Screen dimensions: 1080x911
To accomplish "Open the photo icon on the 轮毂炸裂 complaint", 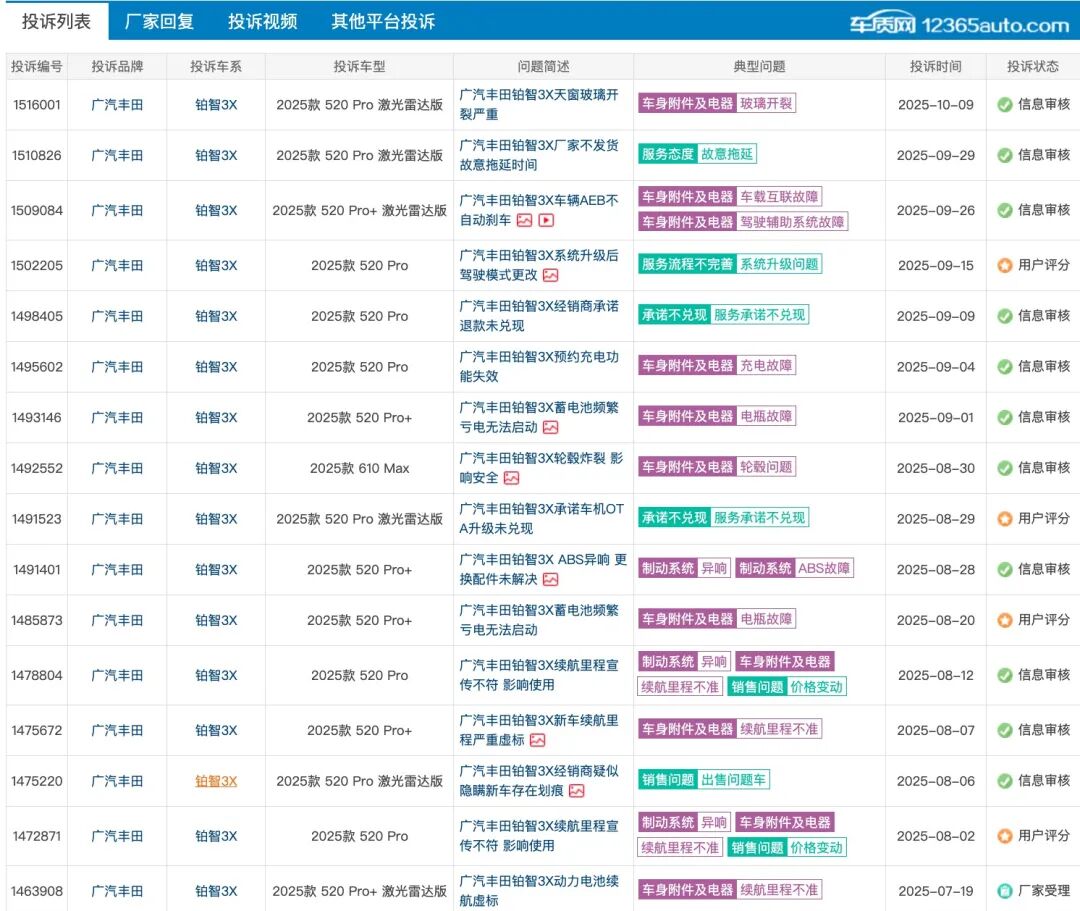I will pyautogui.click(x=512, y=478).
